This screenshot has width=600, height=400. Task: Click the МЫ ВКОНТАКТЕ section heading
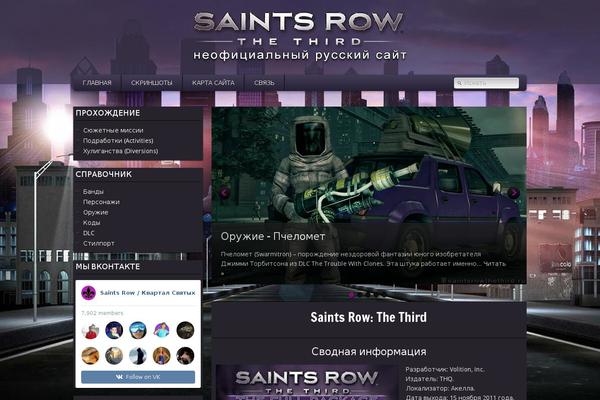click(108, 267)
